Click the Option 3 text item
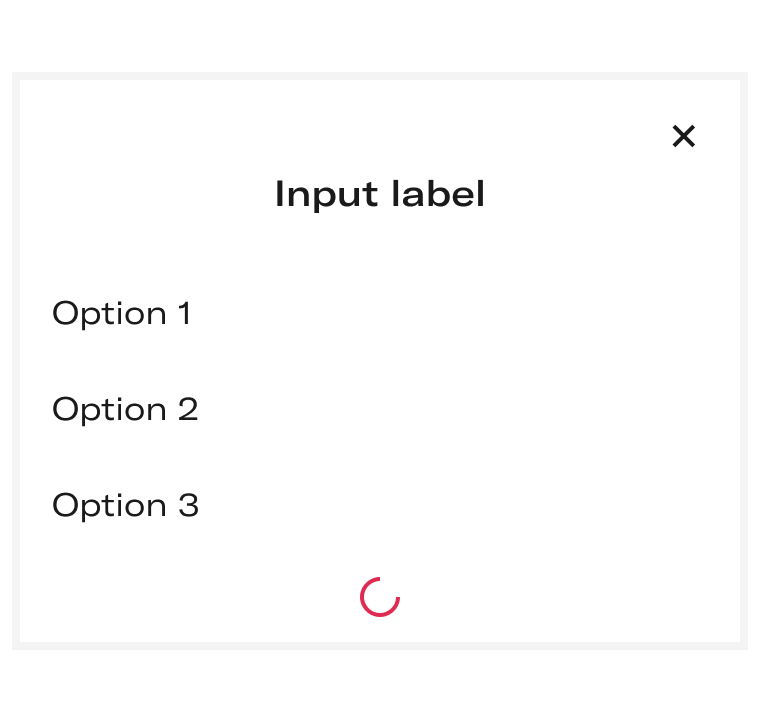Image resolution: width=762 pixels, height=722 pixels. [x=125, y=506]
